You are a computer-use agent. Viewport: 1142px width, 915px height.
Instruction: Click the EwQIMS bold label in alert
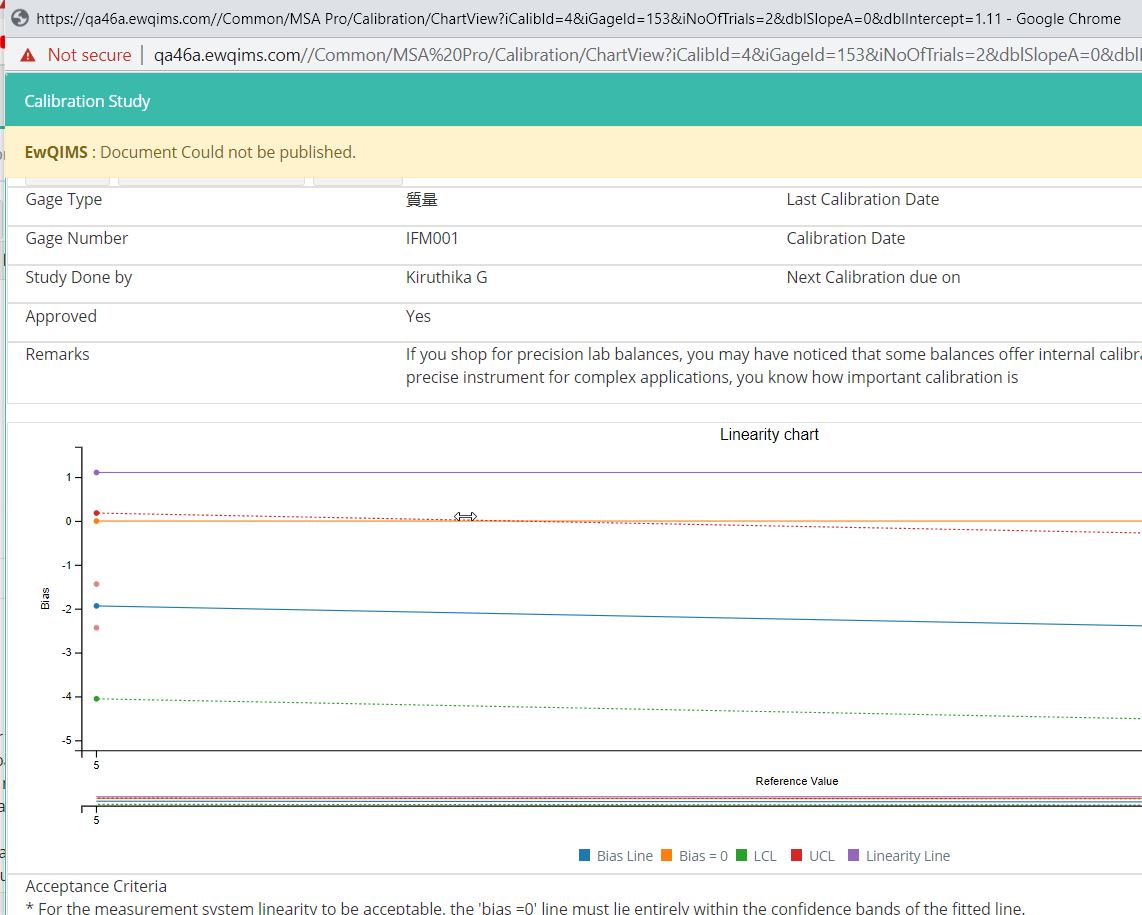[56, 152]
